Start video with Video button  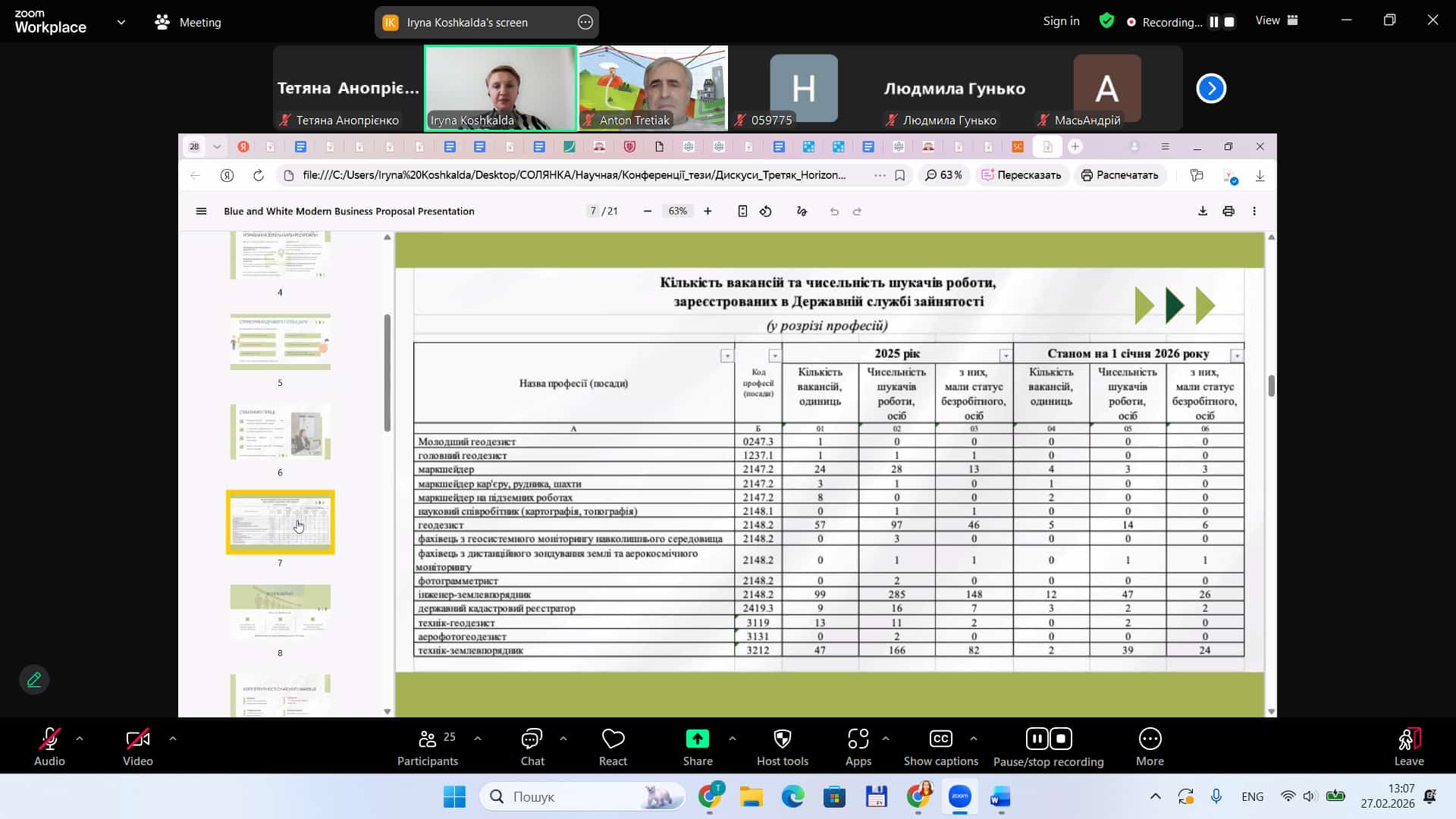point(137,739)
